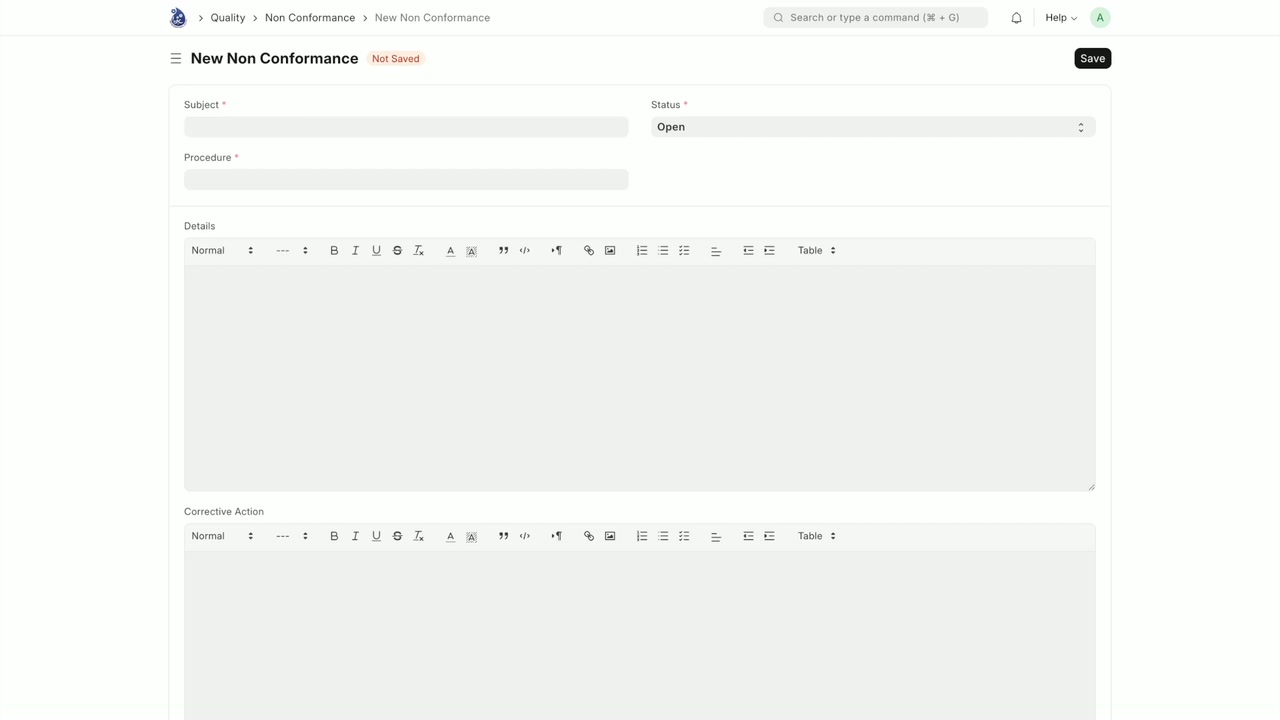This screenshot has width=1280, height=720.
Task: Click the "New Non Conformance" page title
Action: point(275,59)
